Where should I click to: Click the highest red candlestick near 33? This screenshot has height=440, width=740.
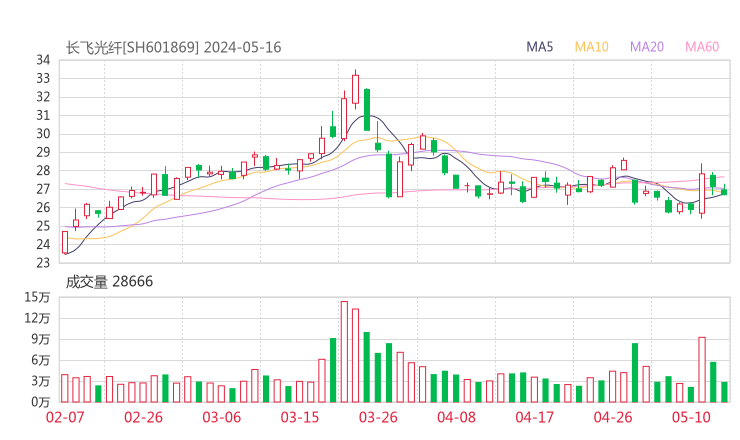[355, 89]
